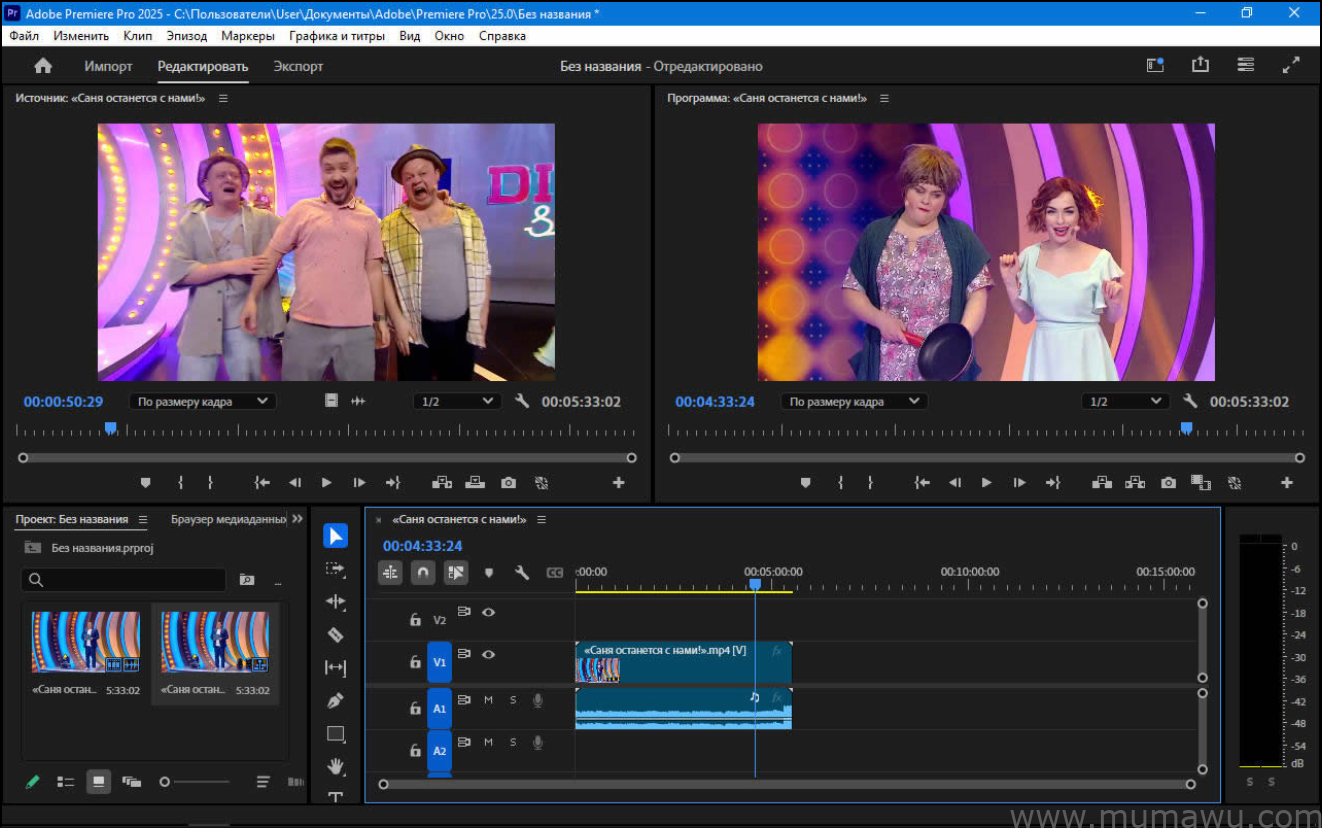Select the Track Select Forward tool
The image size is (1322, 828).
(335, 567)
